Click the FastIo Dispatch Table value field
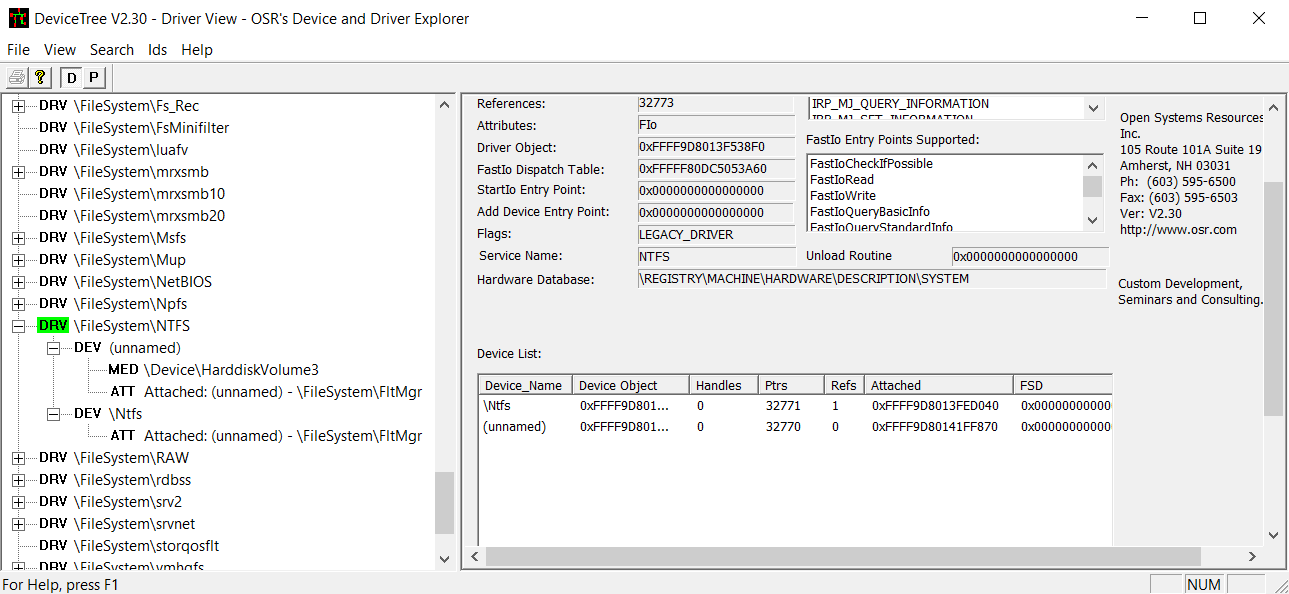 [x=716, y=170]
